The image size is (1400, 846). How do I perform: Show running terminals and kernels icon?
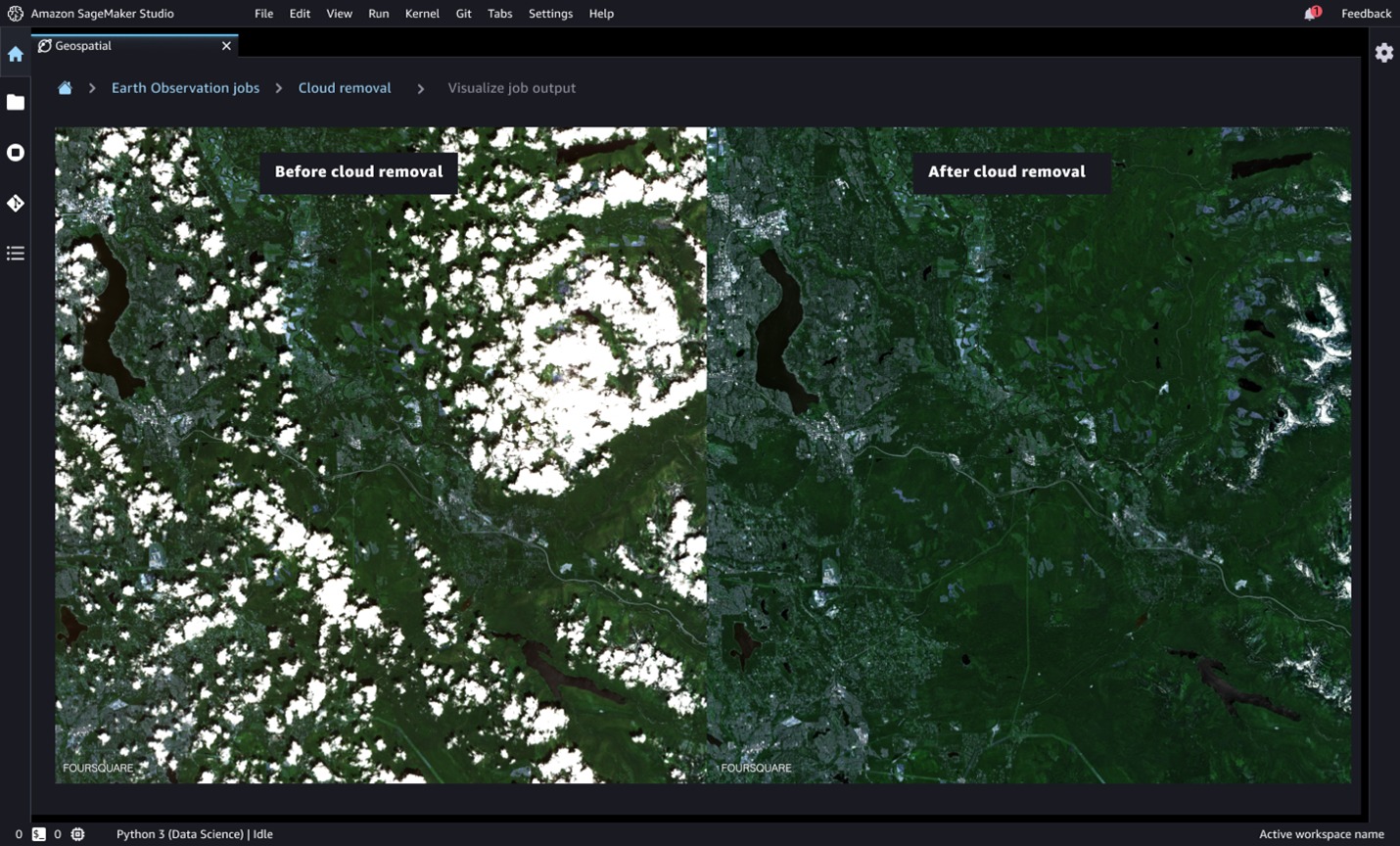click(x=16, y=153)
